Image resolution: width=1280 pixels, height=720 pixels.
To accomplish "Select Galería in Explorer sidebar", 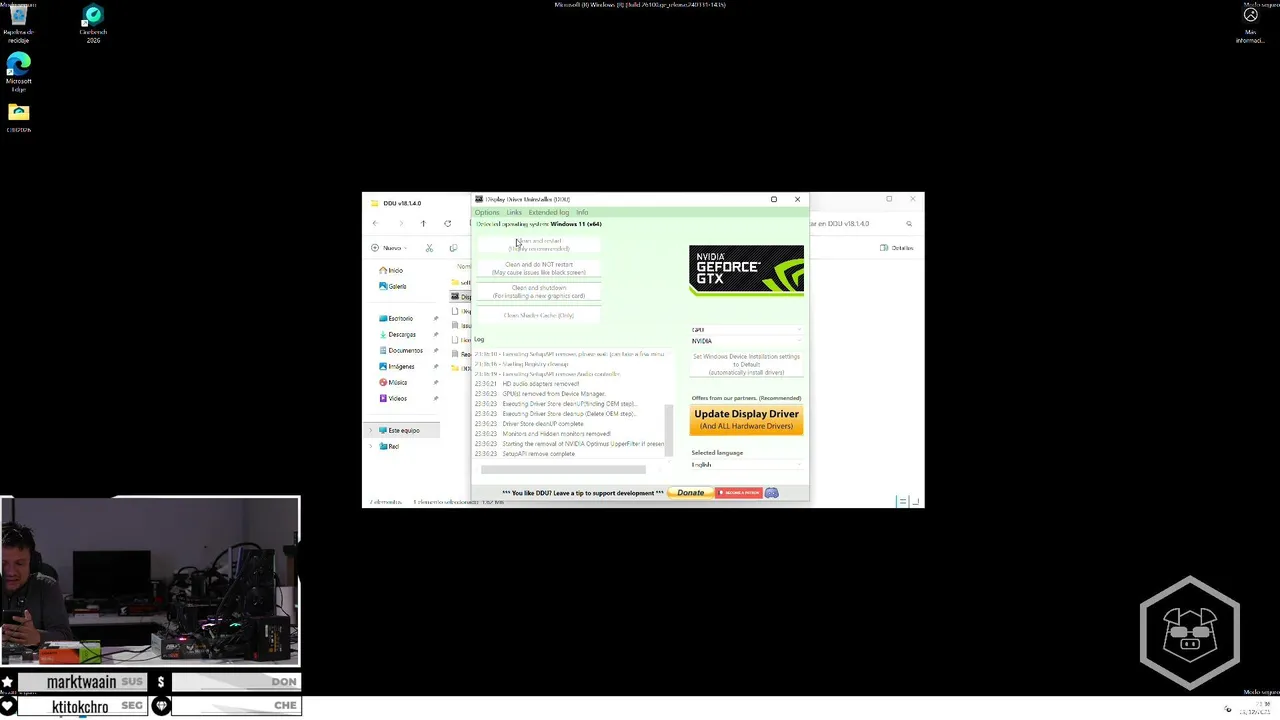I will 392,286.
